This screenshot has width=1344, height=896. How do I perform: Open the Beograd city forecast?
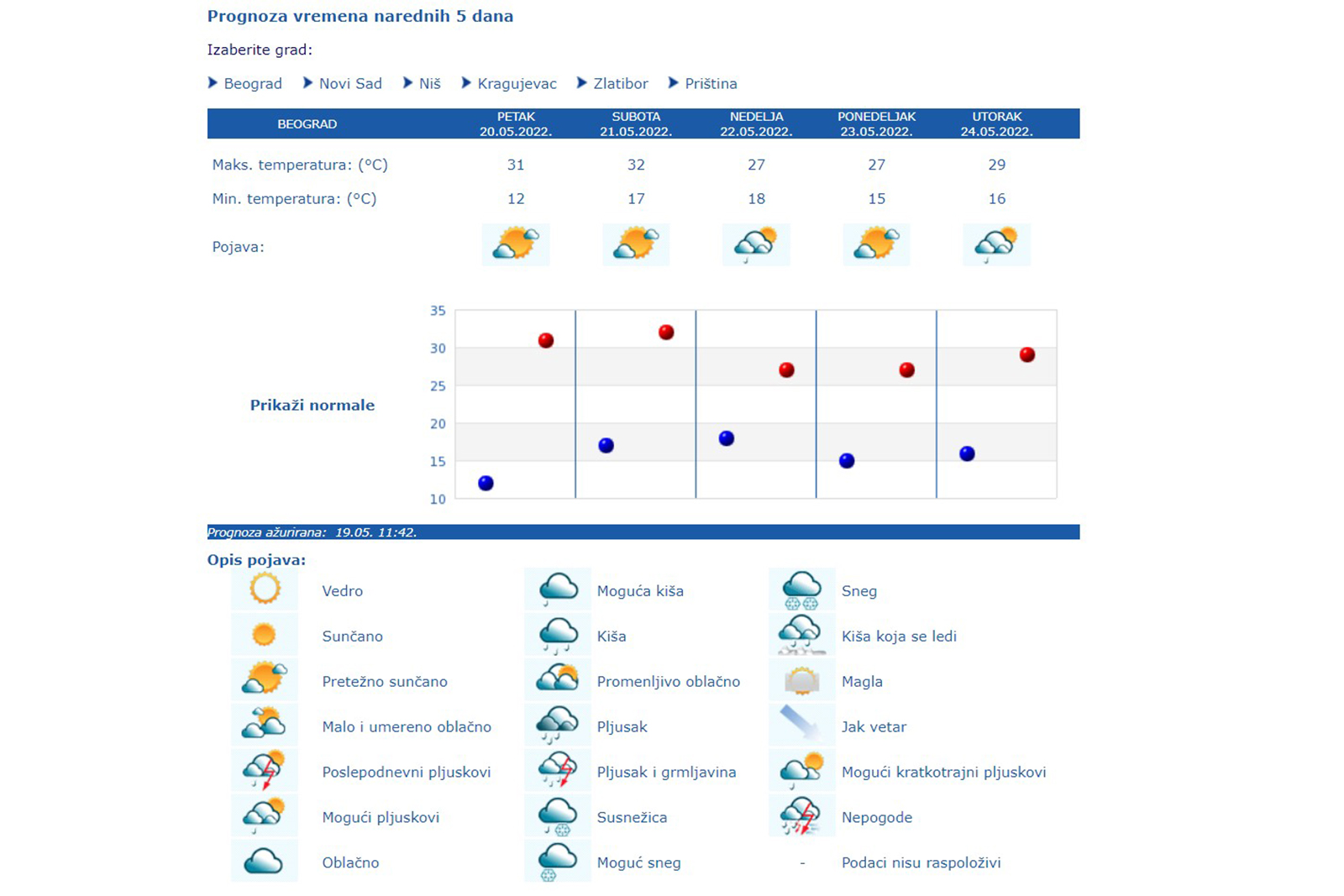click(252, 83)
